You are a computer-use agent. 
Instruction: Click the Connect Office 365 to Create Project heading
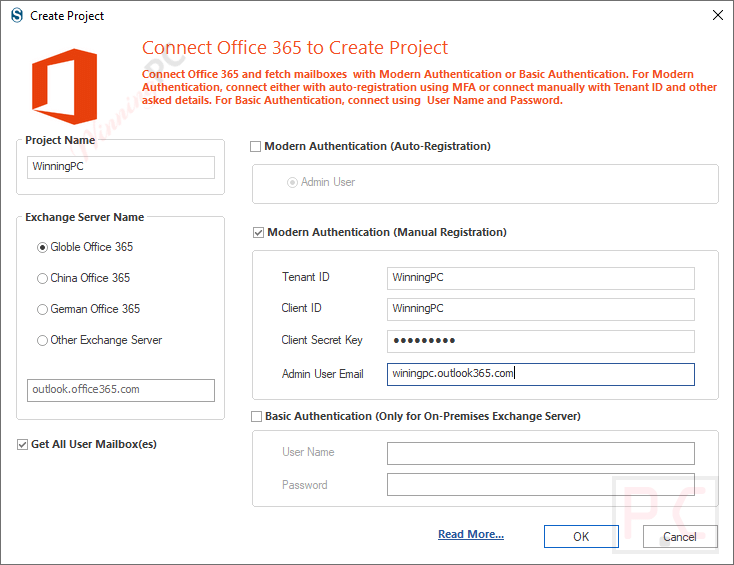pos(295,48)
